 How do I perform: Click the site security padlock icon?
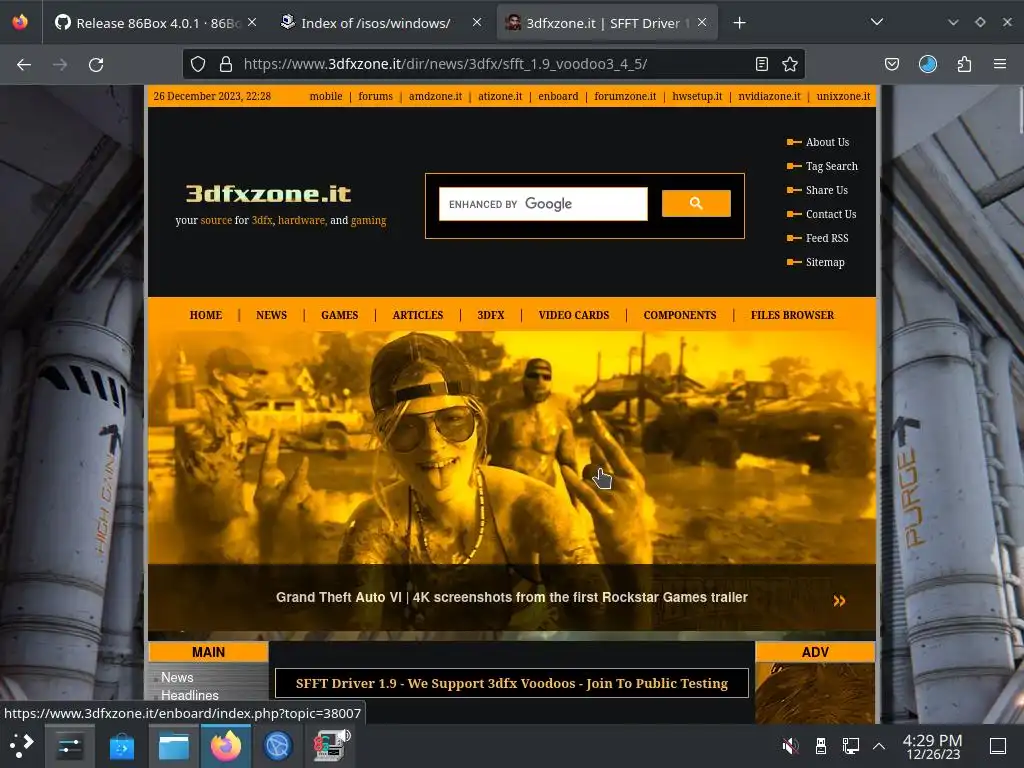tap(226, 64)
